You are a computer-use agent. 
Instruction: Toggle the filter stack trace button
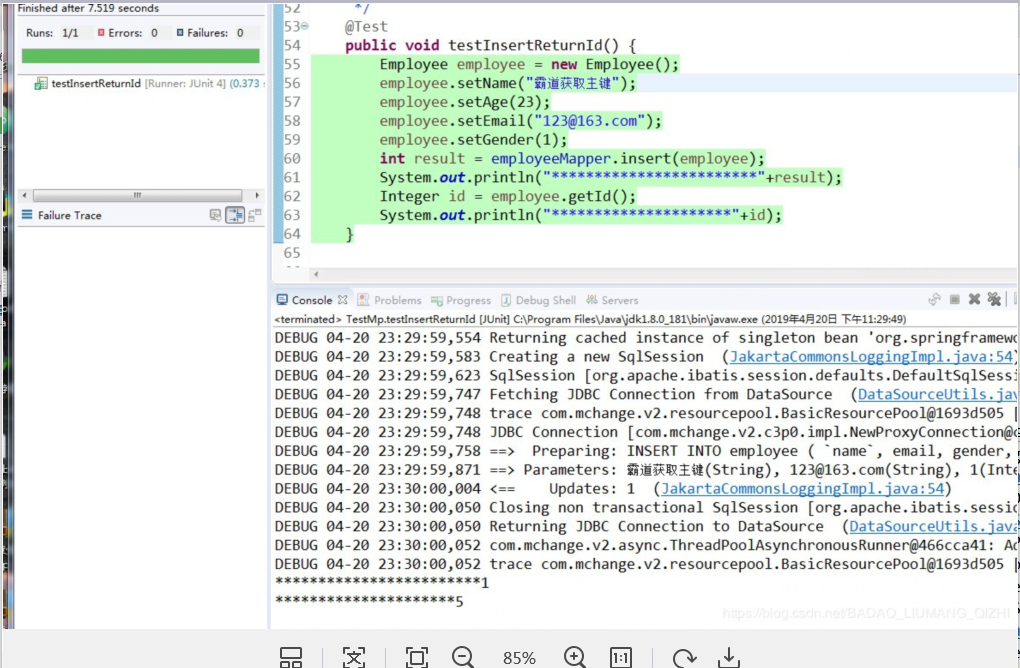point(235,215)
